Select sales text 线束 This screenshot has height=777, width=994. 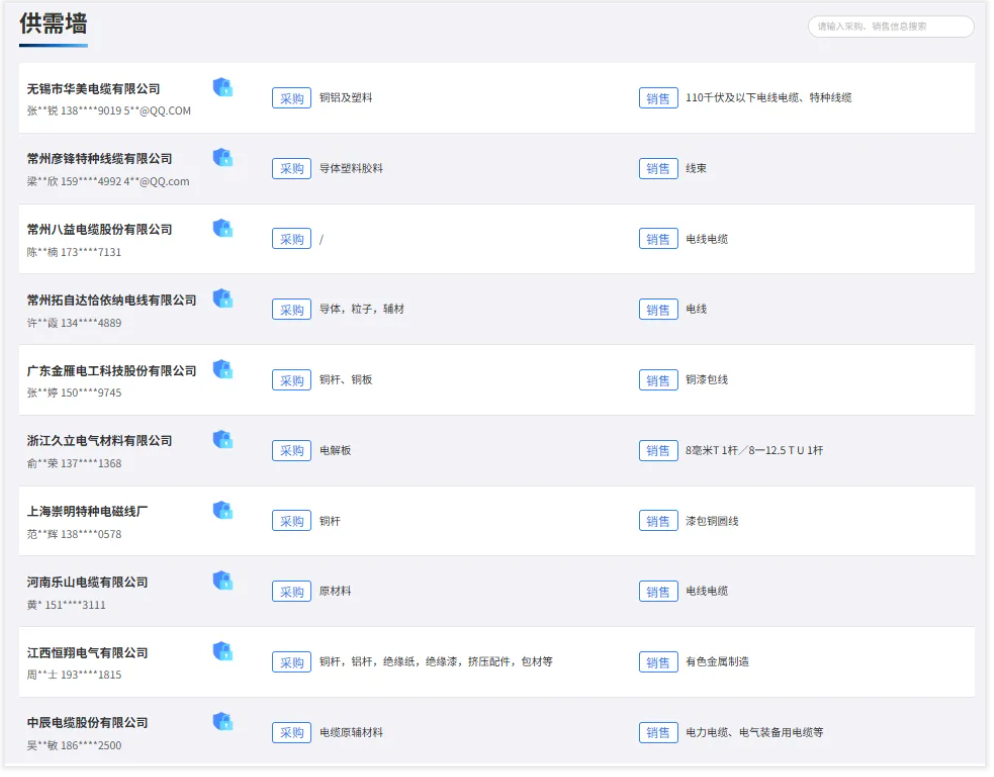(697, 169)
